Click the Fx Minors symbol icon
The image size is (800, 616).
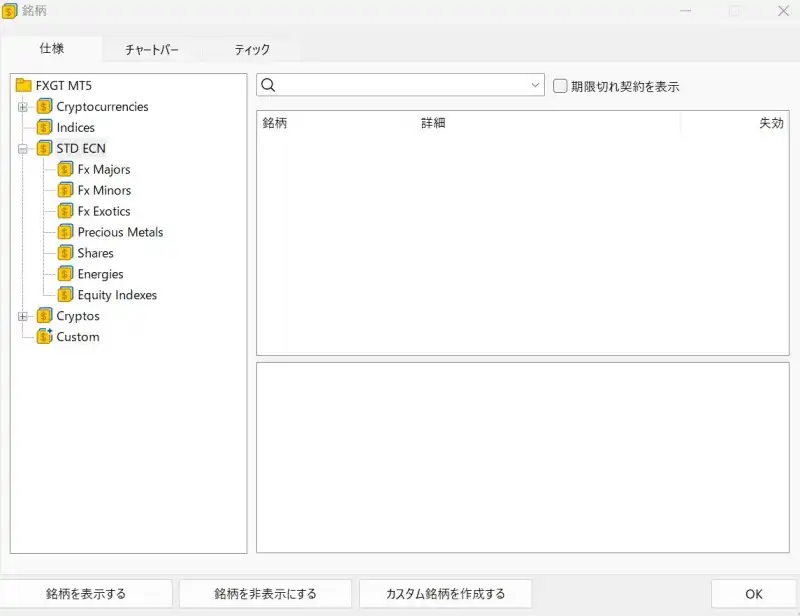(65, 190)
